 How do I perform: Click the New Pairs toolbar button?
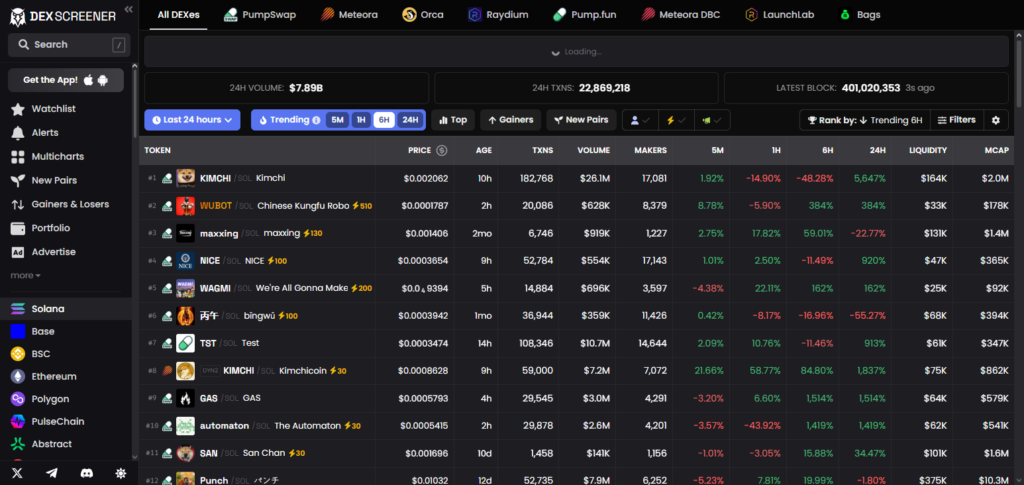click(581, 120)
